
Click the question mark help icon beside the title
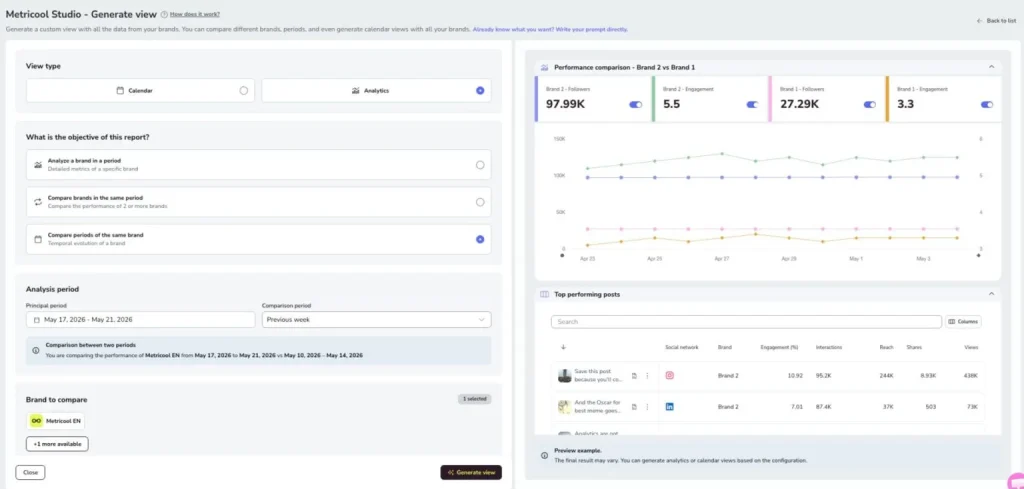point(164,14)
